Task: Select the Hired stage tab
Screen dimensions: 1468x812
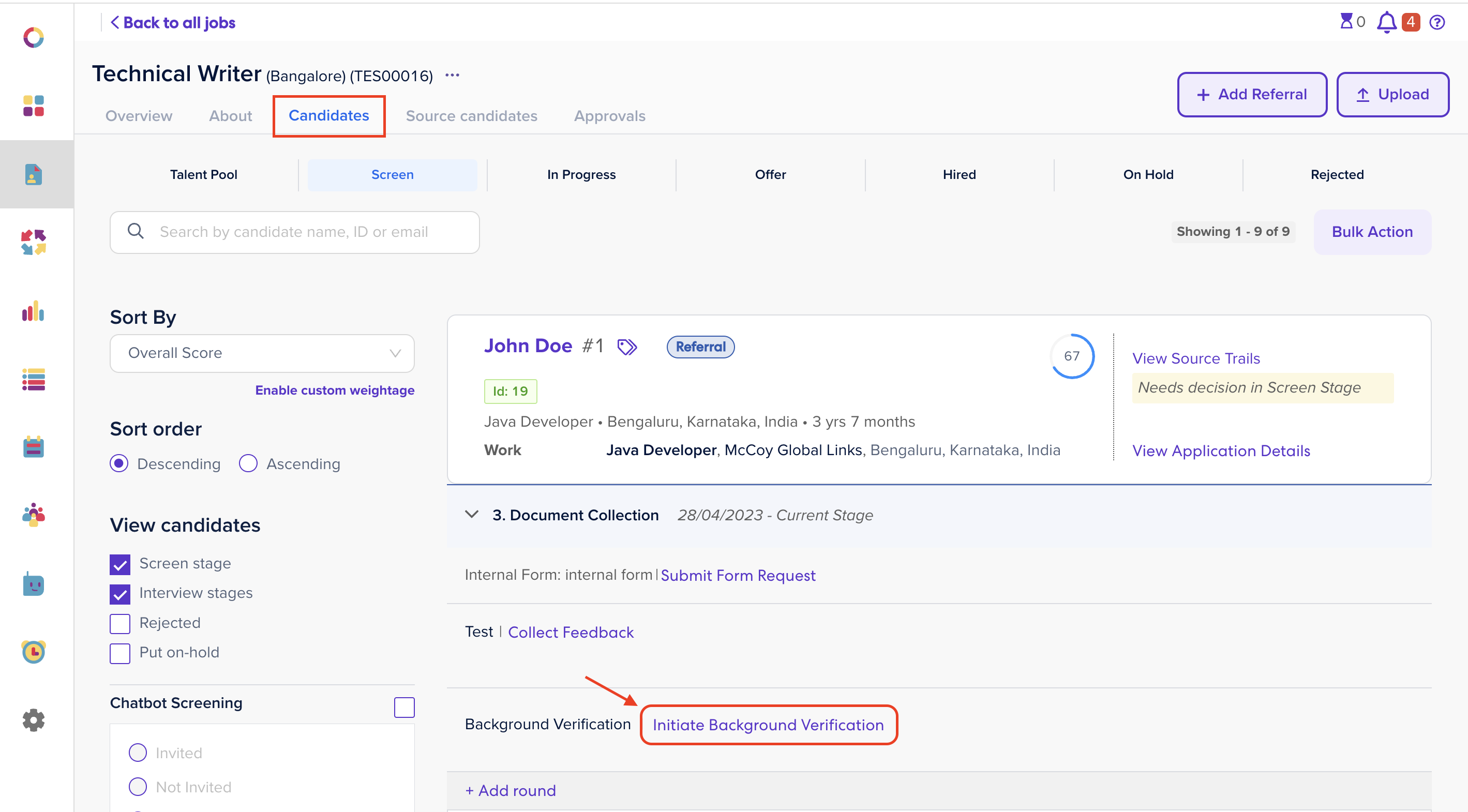Action: [x=959, y=175]
